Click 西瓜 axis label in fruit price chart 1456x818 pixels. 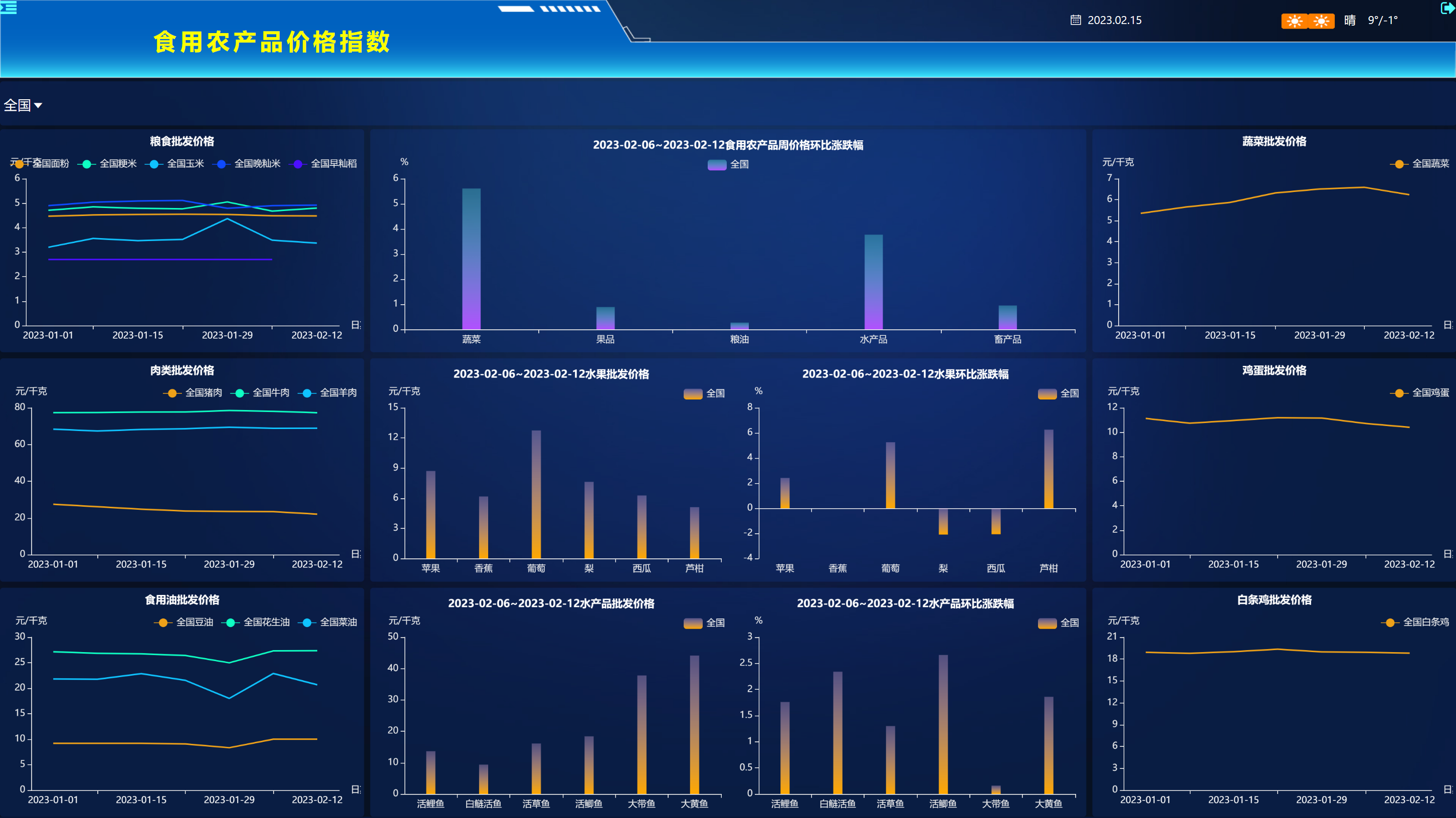point(642,568)
